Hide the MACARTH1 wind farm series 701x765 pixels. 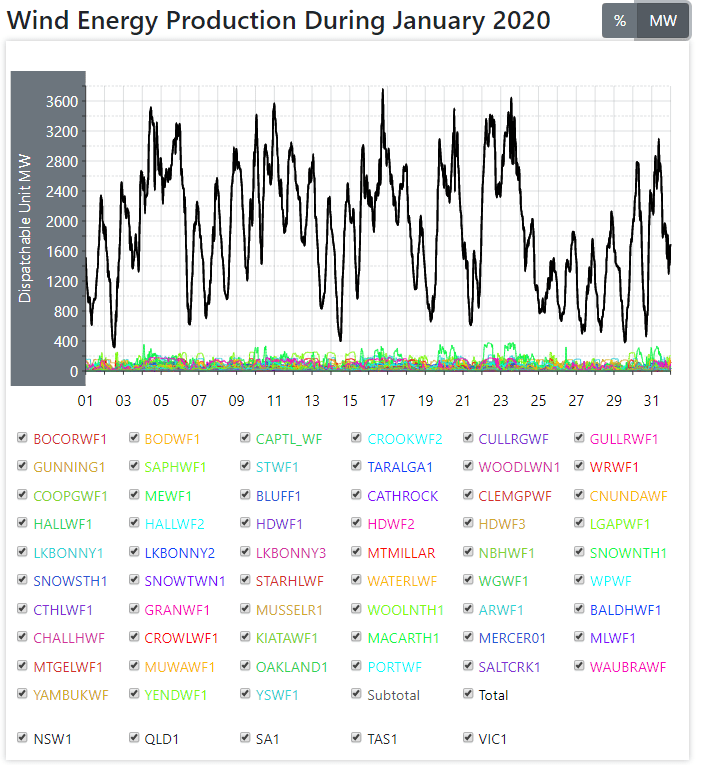tap(357, 638)
